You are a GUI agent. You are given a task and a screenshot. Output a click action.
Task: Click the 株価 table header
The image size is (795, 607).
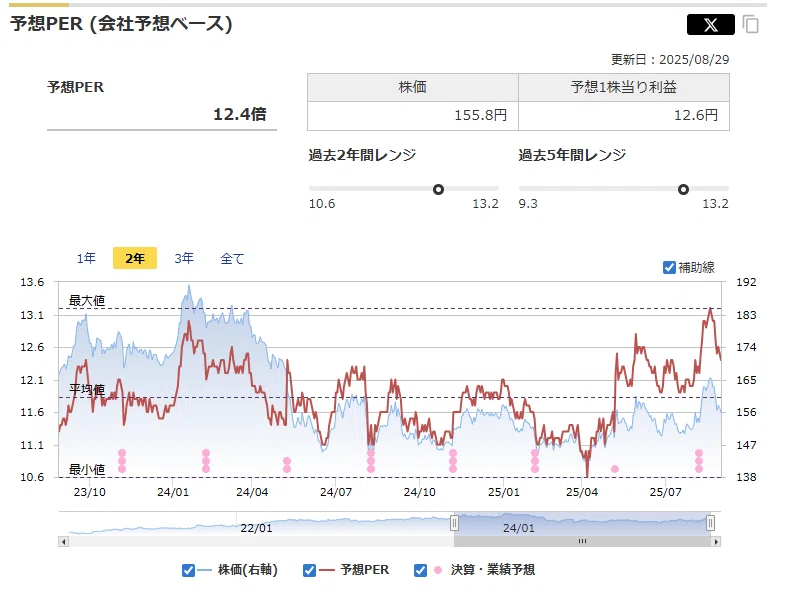pos(413,87)
